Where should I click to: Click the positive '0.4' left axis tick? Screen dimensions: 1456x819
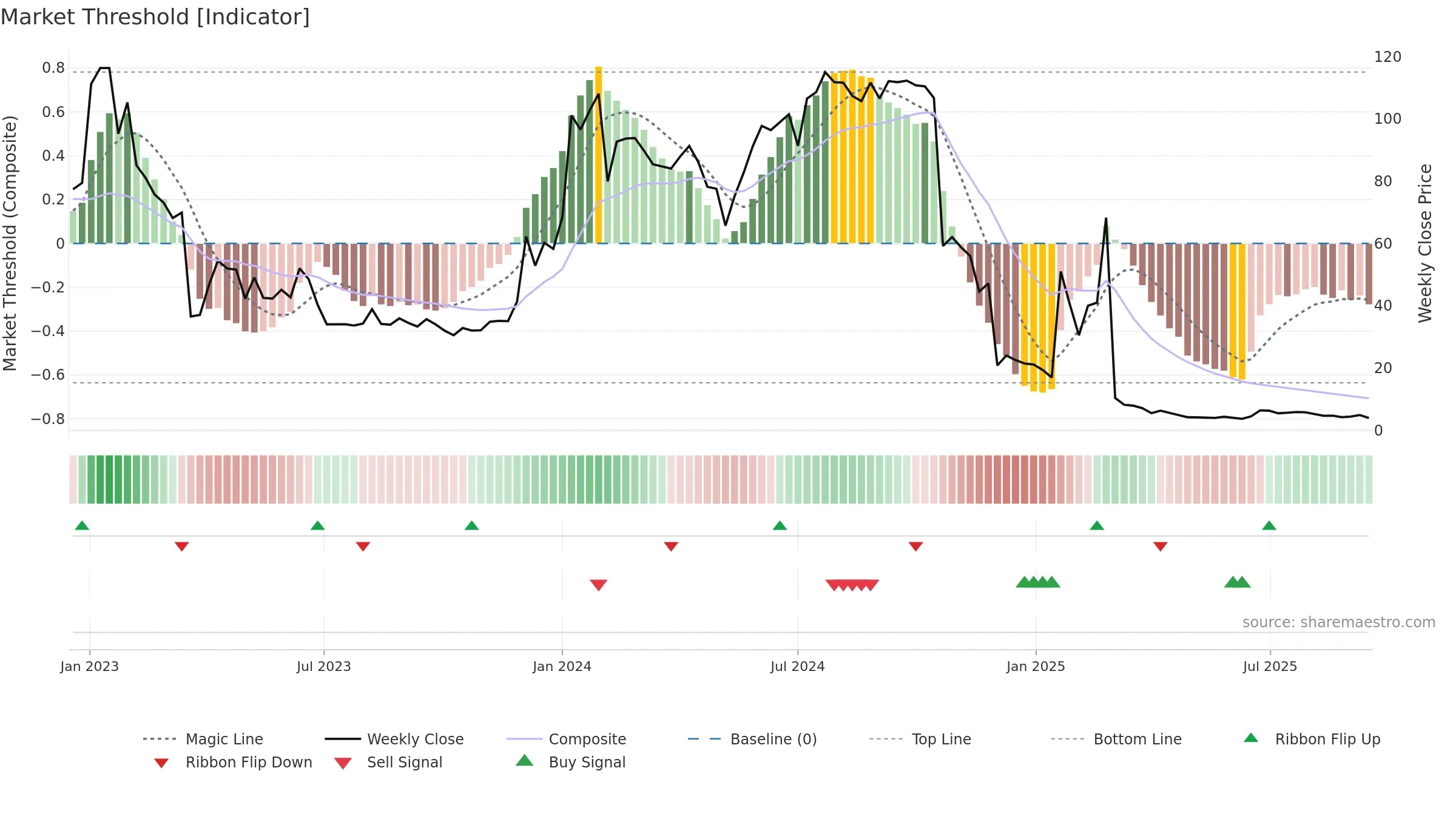pyautogui.click(x=53, y=156)
